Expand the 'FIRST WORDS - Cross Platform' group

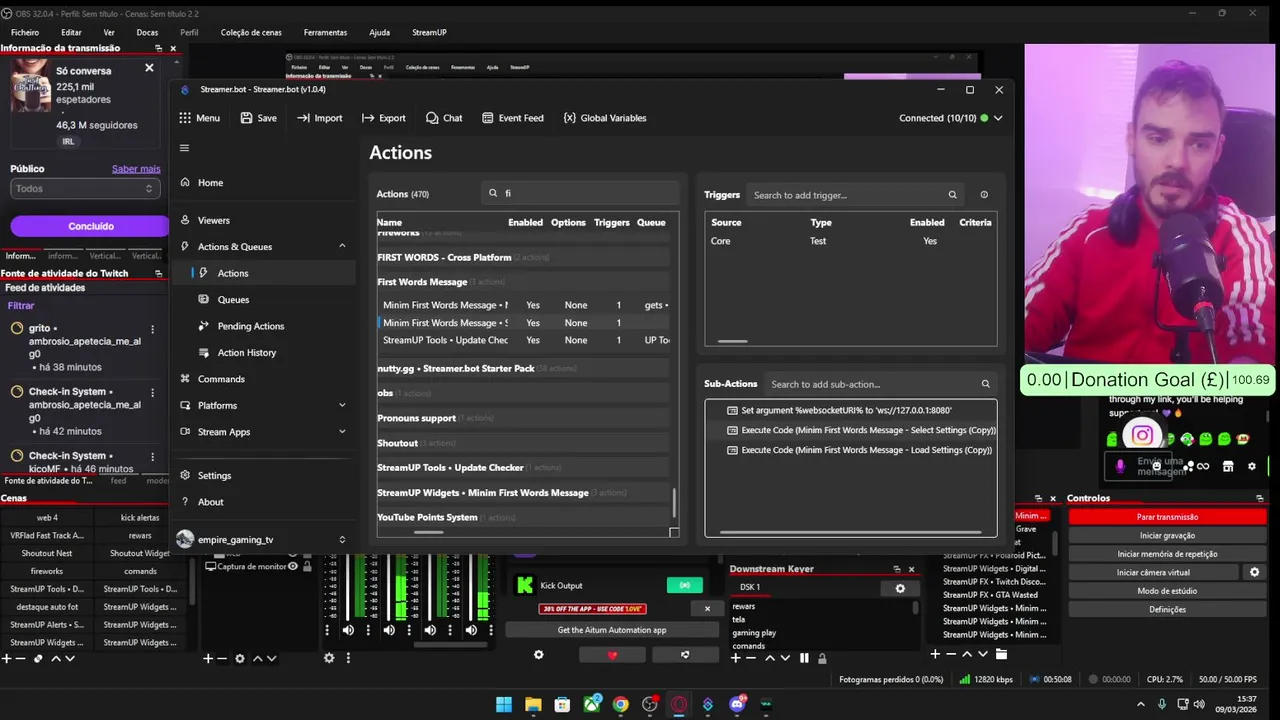point(522,257)
